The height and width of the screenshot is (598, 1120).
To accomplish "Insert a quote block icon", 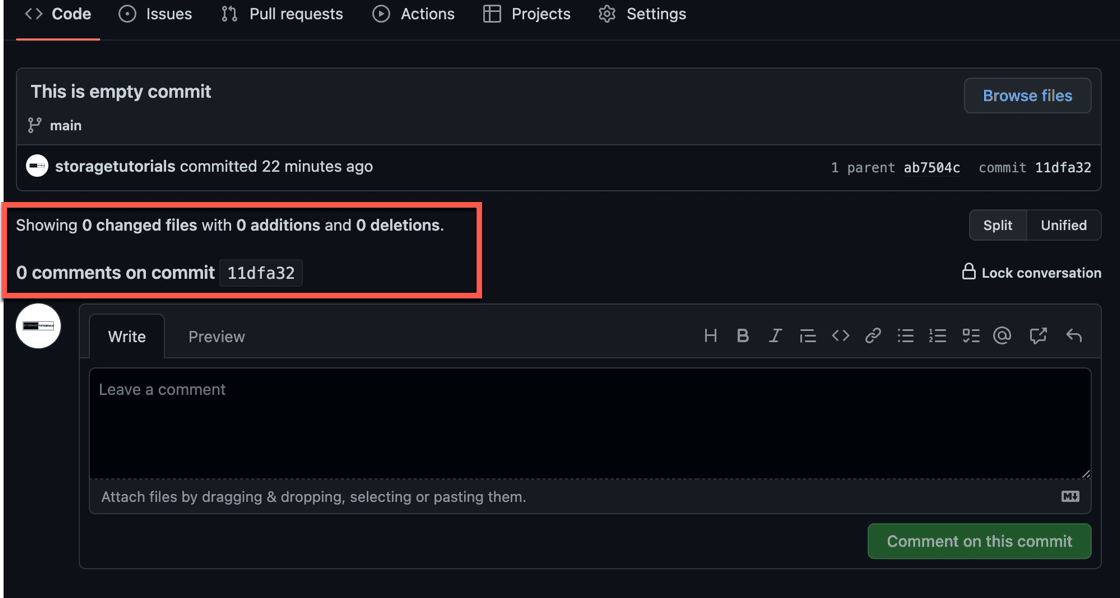I will coord(808,336).
